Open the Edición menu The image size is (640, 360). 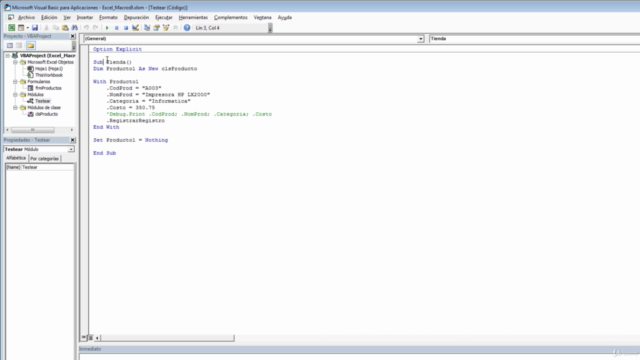(x=49, y=18)
